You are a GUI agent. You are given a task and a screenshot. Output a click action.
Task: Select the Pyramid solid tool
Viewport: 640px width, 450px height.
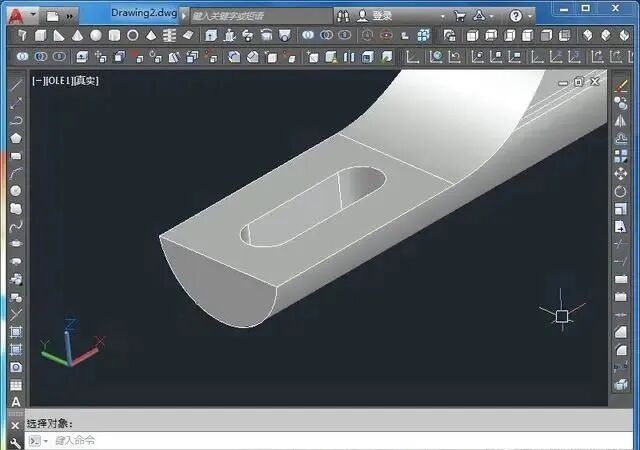coord(151,36)
